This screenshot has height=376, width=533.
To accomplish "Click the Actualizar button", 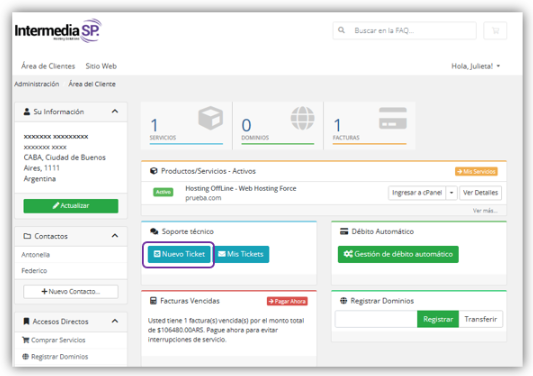I will pyautogui.click(x=71, y=206).
